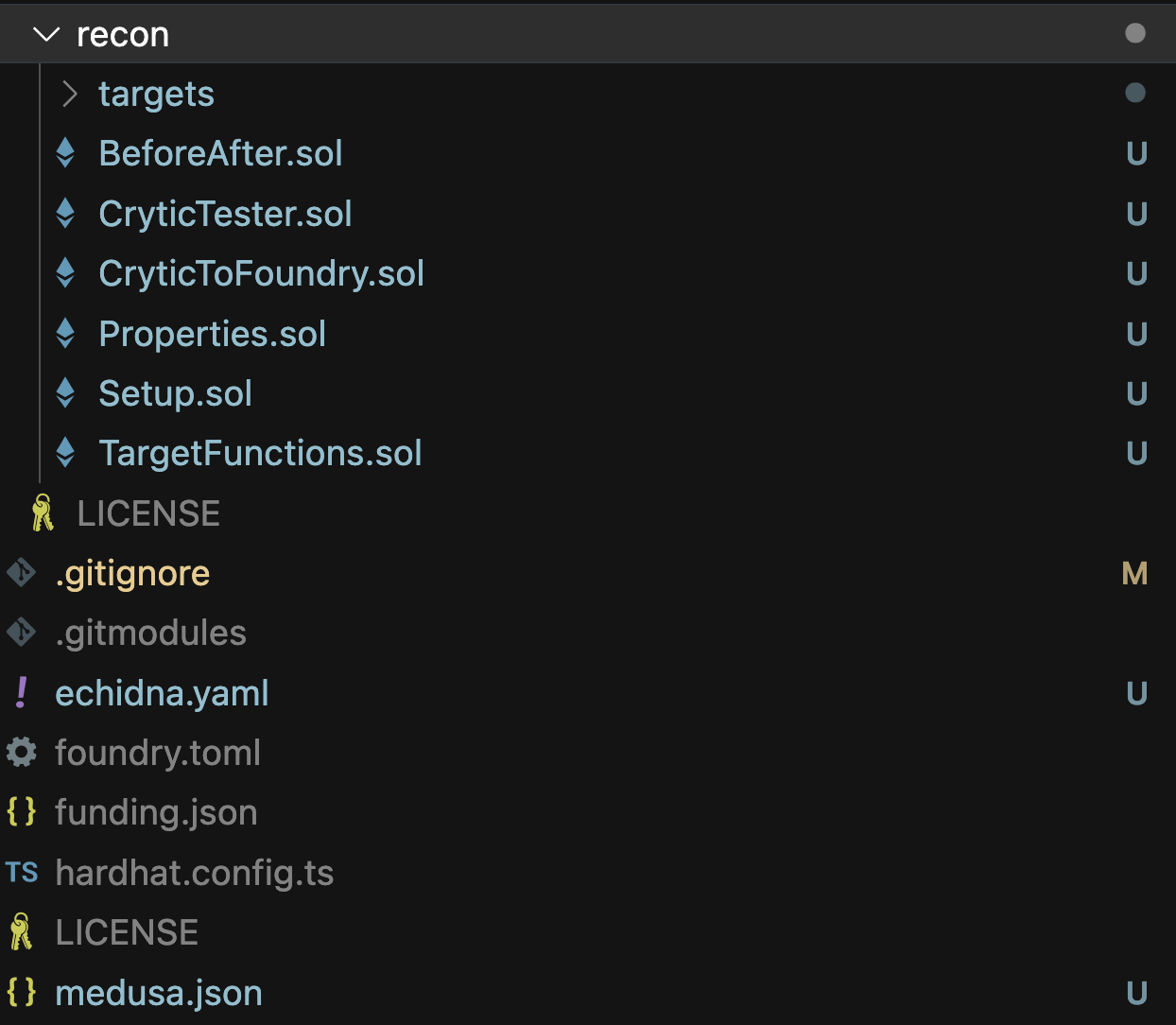The width and height of the screenshot is (1176, 1025).
Task: Open the targets folder
Action: point(156,95)
